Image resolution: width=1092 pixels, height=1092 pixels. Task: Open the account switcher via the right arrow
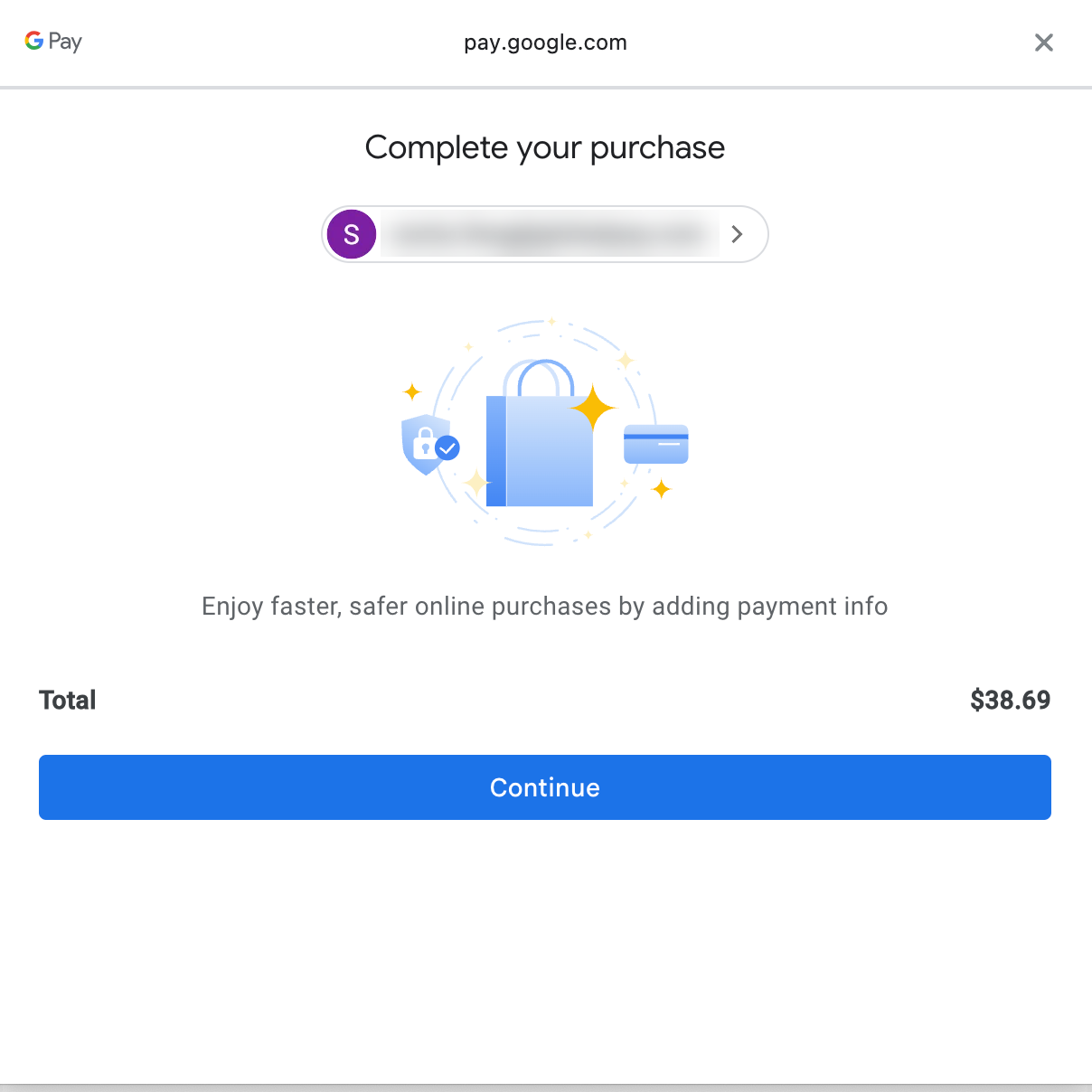click(737, 234)
